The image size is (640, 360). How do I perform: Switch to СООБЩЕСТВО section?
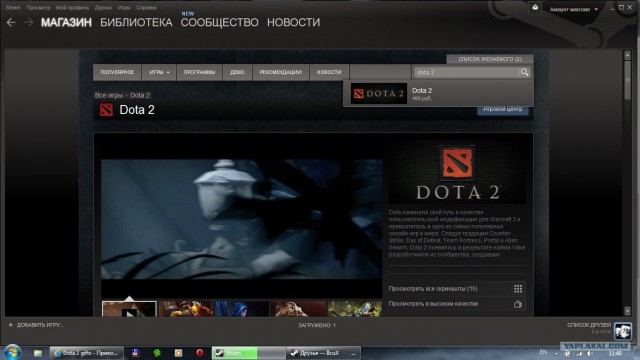tap(219, 22)
